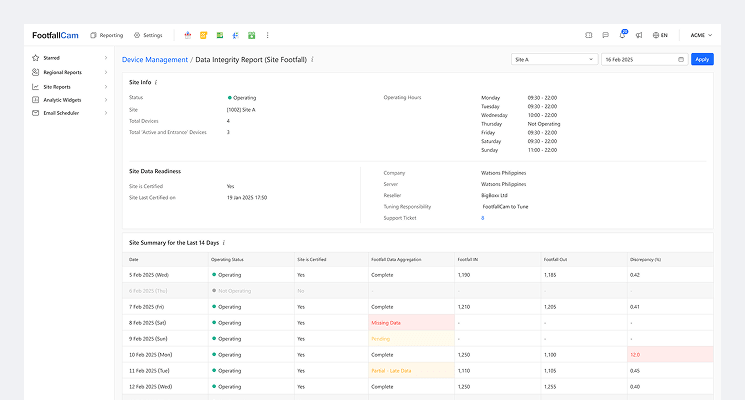The image size is (745, 400).
Task: Open the calendar icon in date field
Action: click(x=681, y=60)
